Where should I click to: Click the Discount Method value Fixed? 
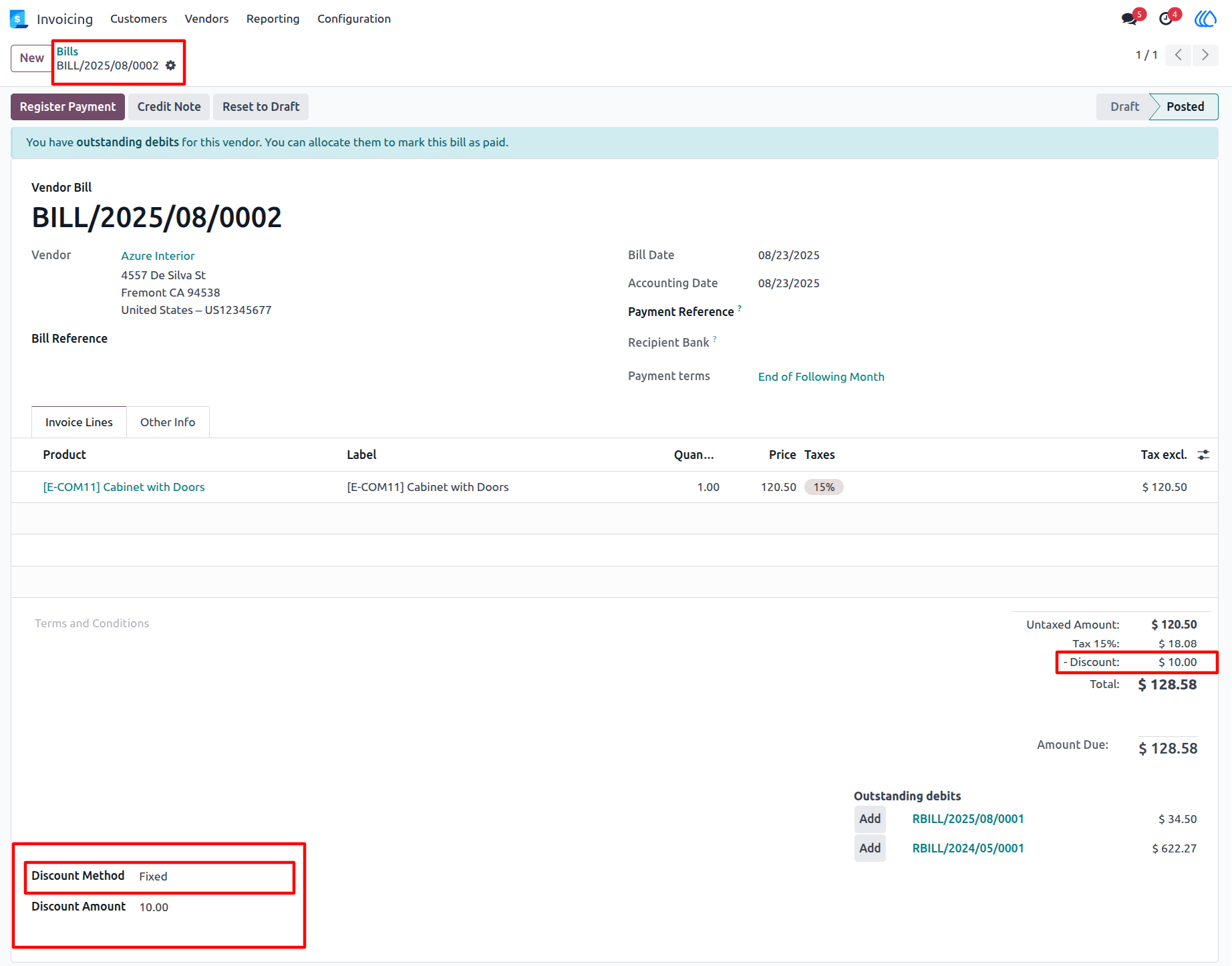[x=153, y=876]
